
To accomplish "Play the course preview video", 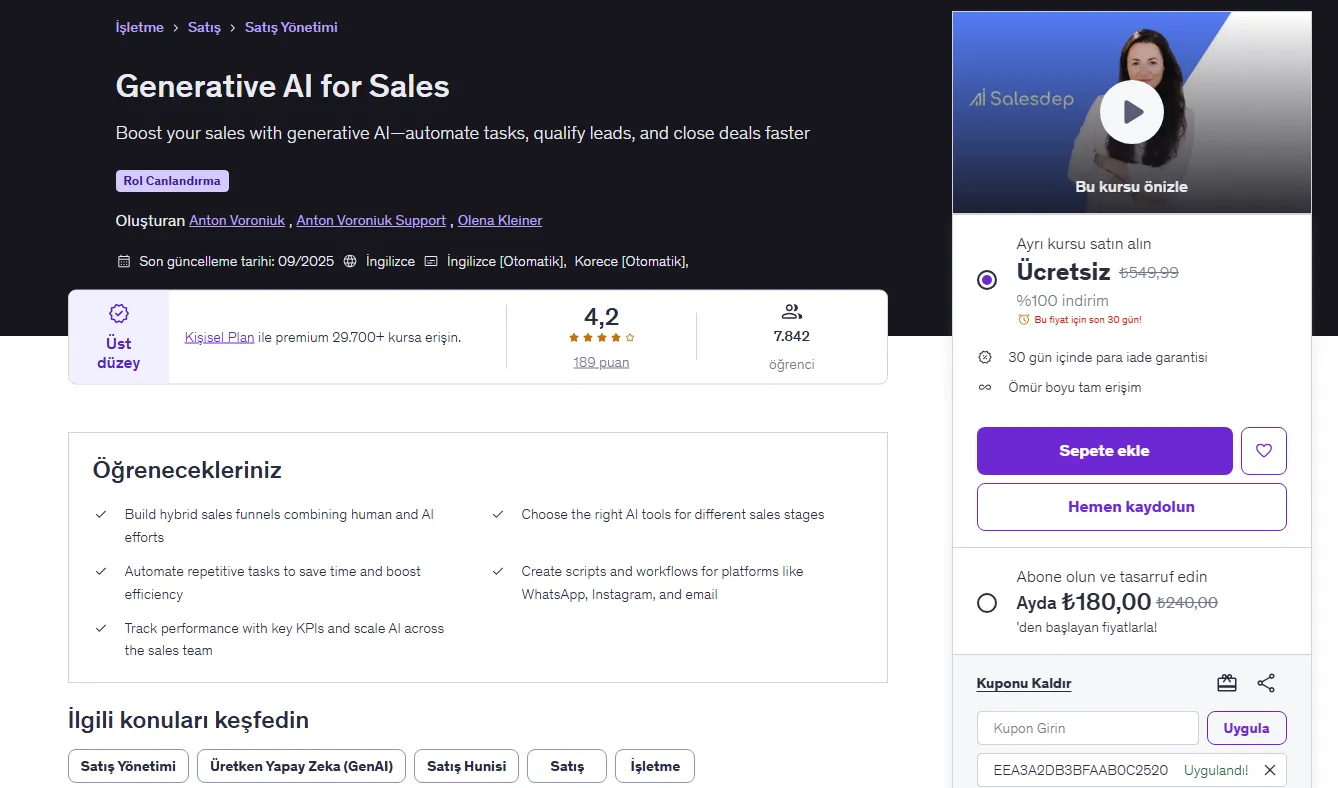I will tap(1131, 112).
